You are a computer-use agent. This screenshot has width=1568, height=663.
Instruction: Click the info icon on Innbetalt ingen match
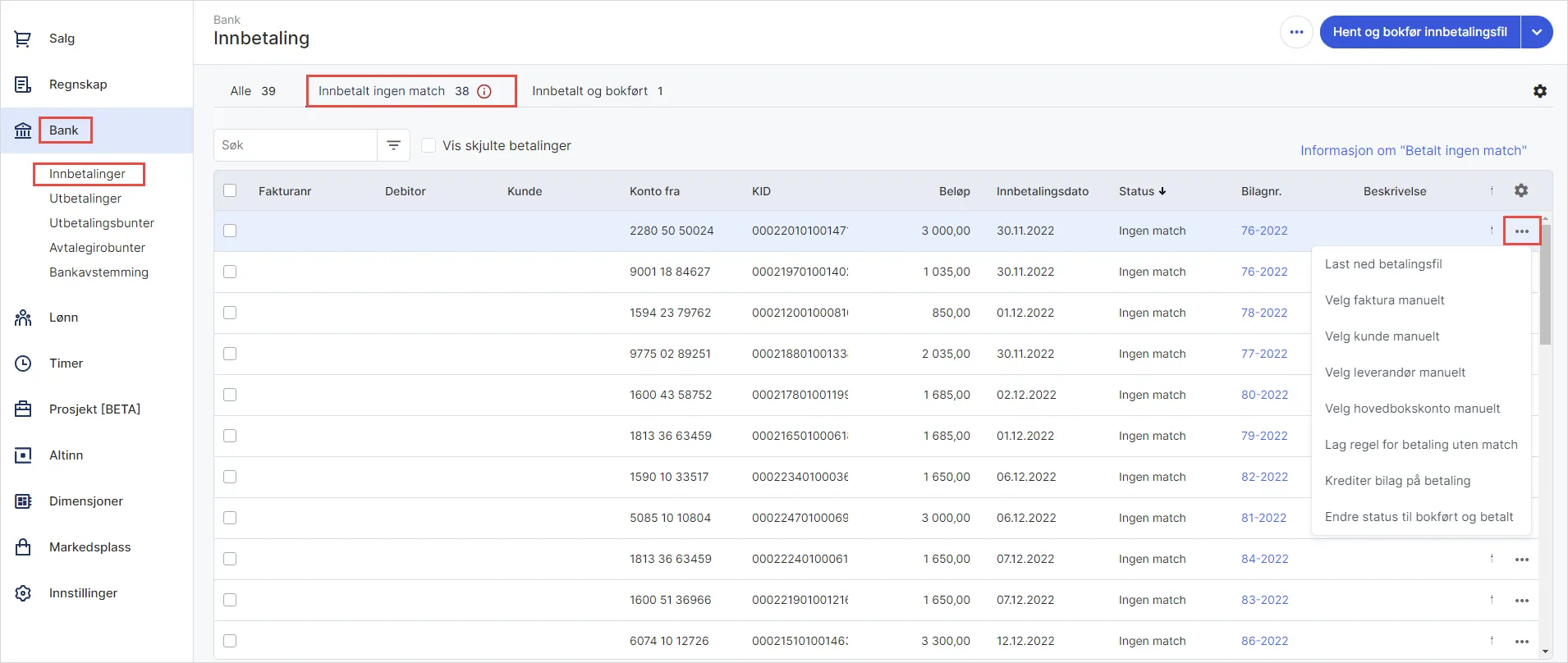pyautogui.click(x=484, y=91)
